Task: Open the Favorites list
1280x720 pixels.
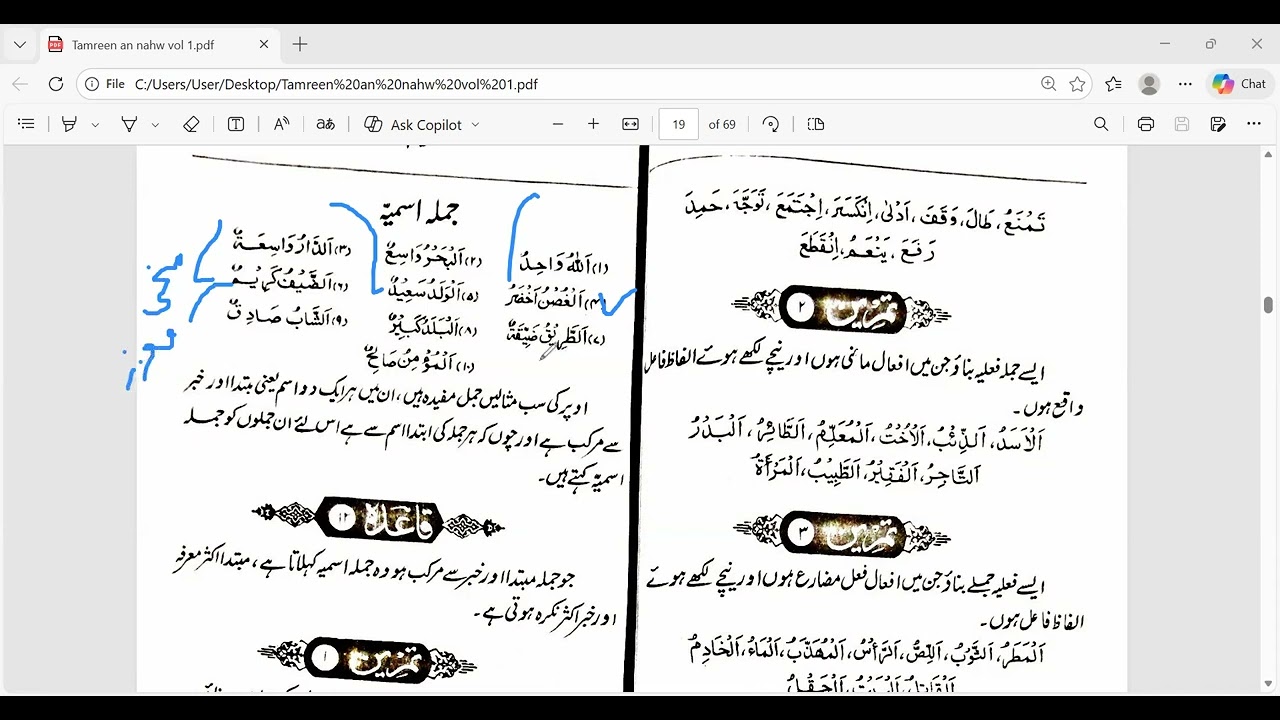Action: coord(1113,84)
